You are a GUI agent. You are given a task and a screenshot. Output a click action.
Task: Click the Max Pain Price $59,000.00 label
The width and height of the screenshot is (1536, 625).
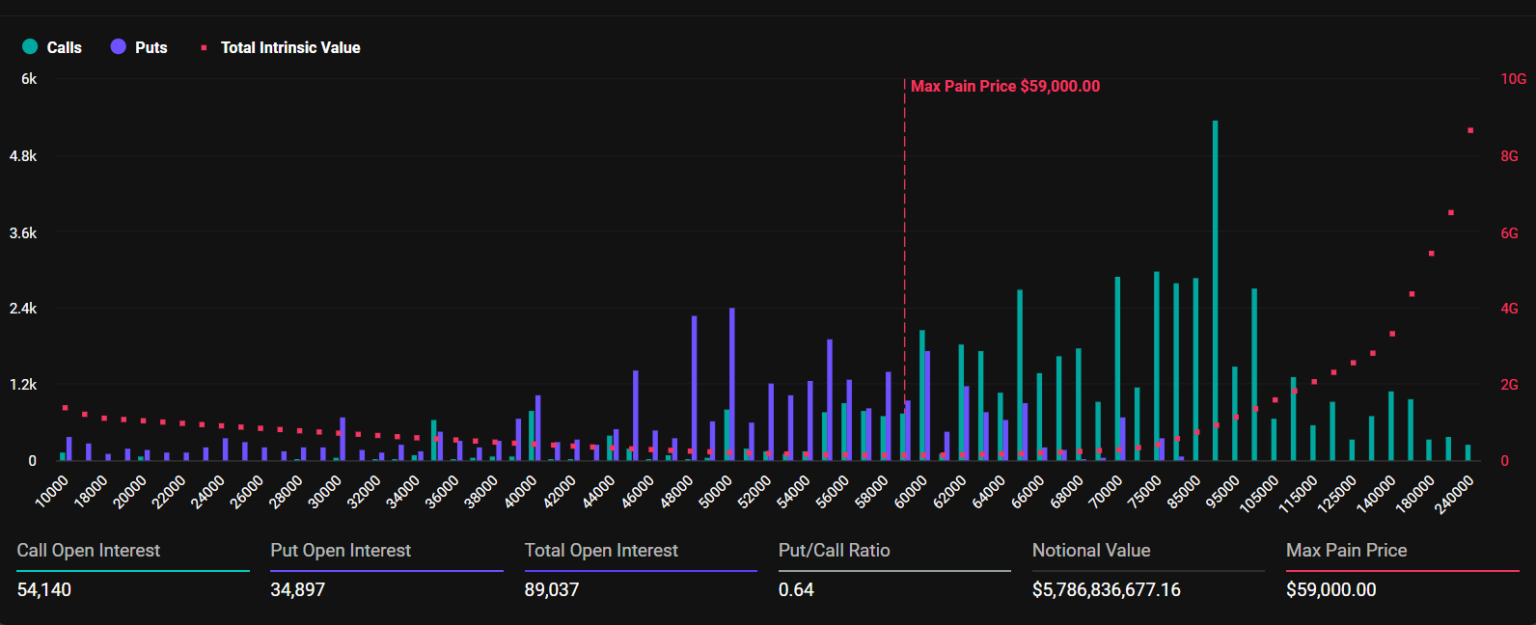[1004, 86]
